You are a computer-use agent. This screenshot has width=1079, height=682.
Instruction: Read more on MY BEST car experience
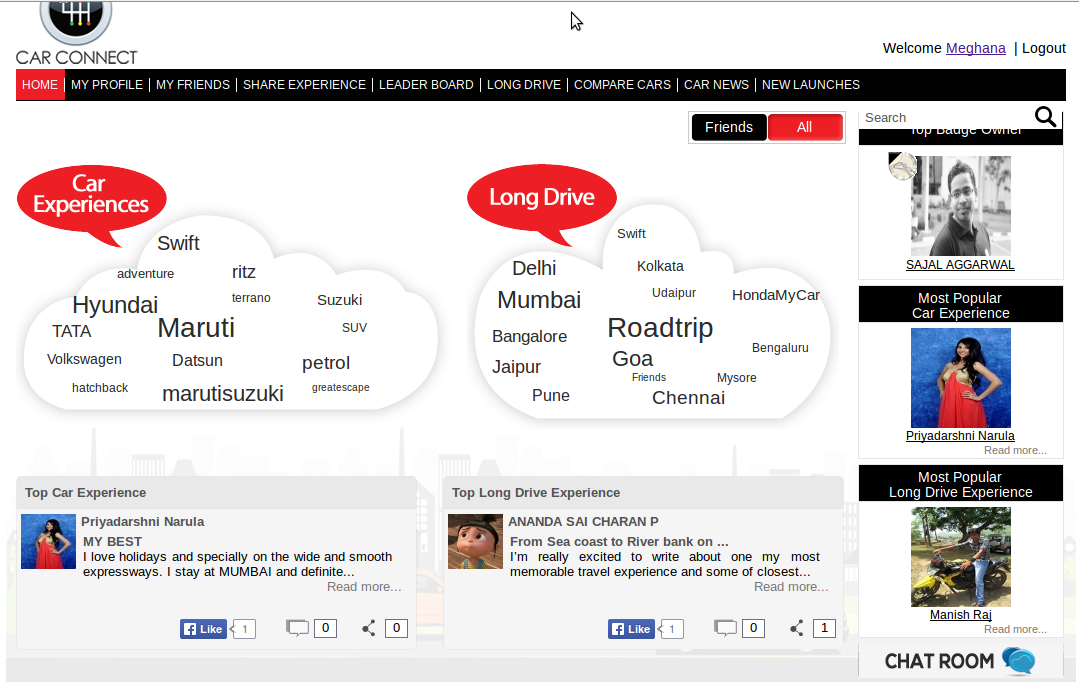[364, 587]
